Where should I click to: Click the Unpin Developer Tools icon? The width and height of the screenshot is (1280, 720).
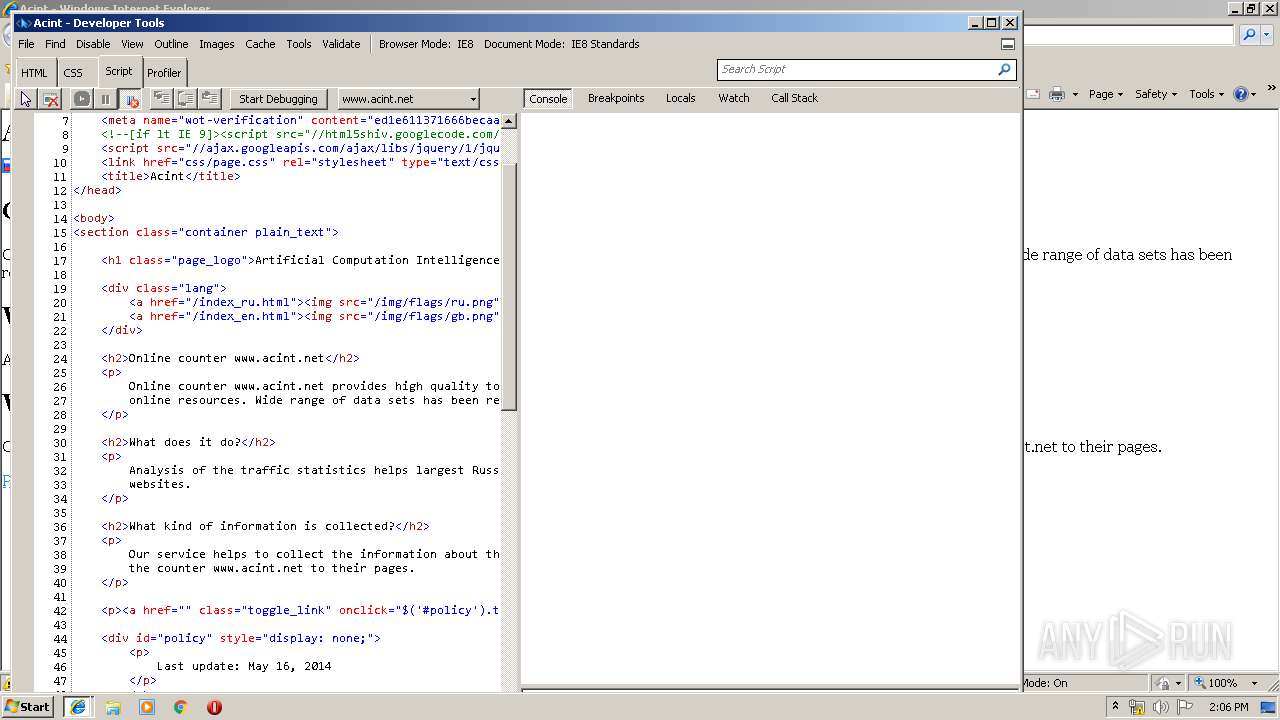click(x=1008, y=44)
